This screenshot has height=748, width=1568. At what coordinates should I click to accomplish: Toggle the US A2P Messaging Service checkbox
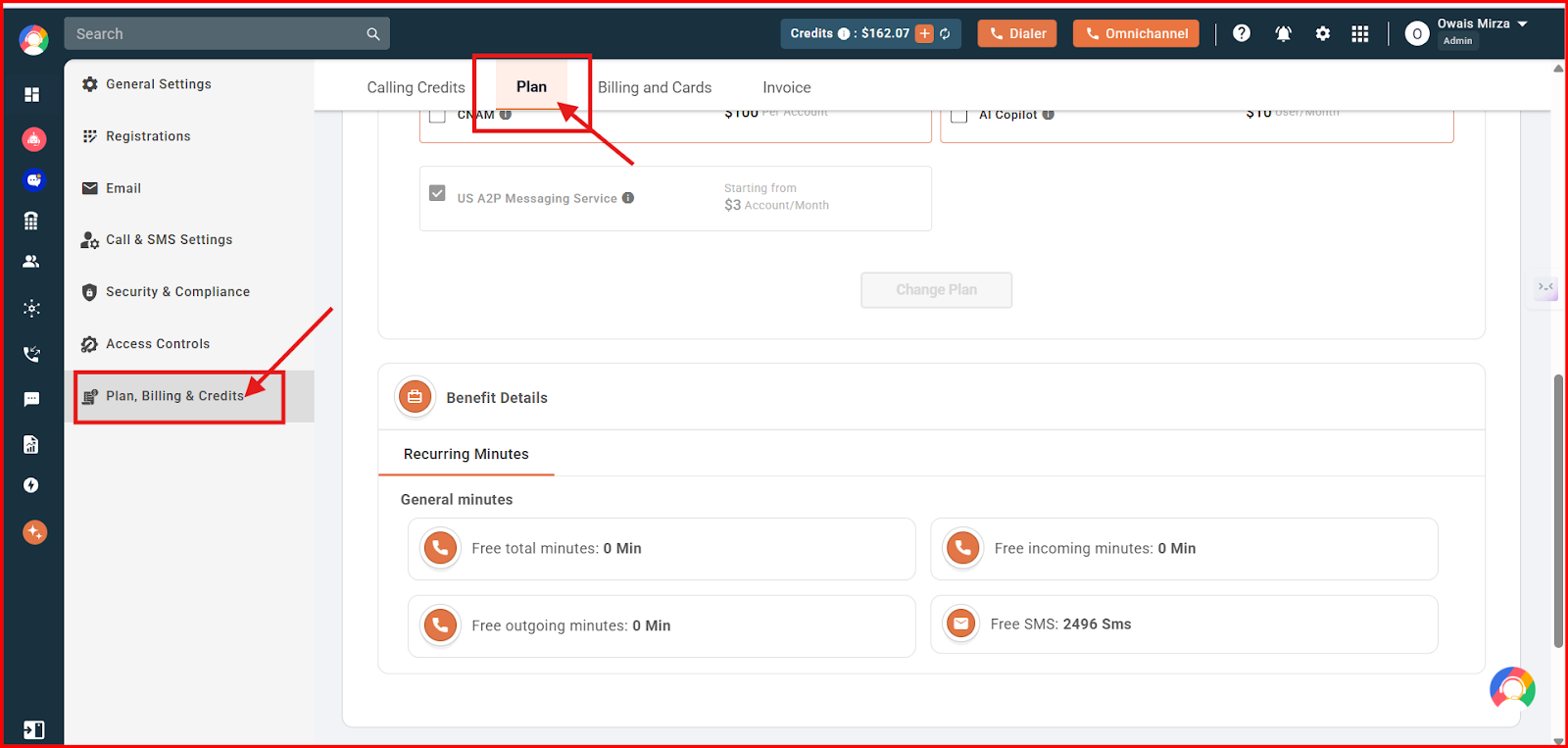coord(437,193)
